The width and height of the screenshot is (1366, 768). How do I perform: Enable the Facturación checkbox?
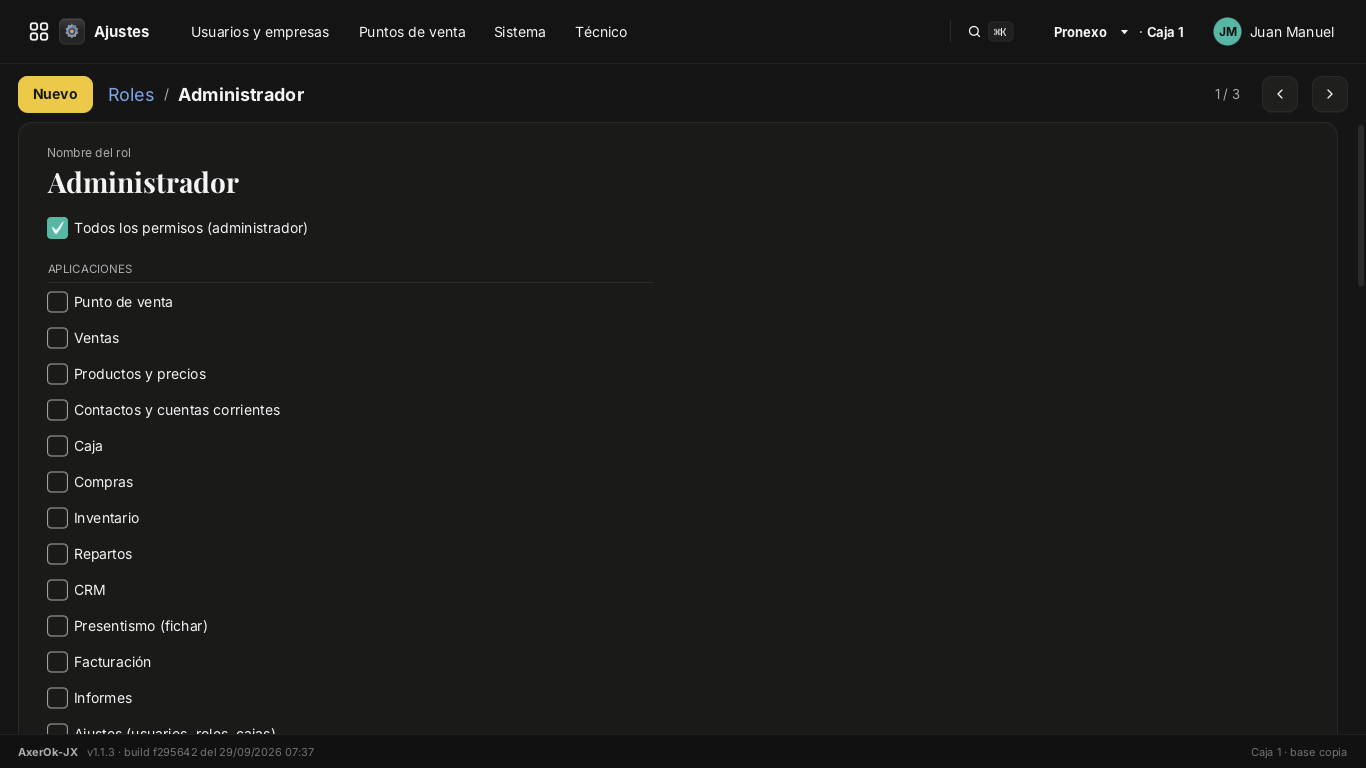pyautogui.click(x=57, y=662)
